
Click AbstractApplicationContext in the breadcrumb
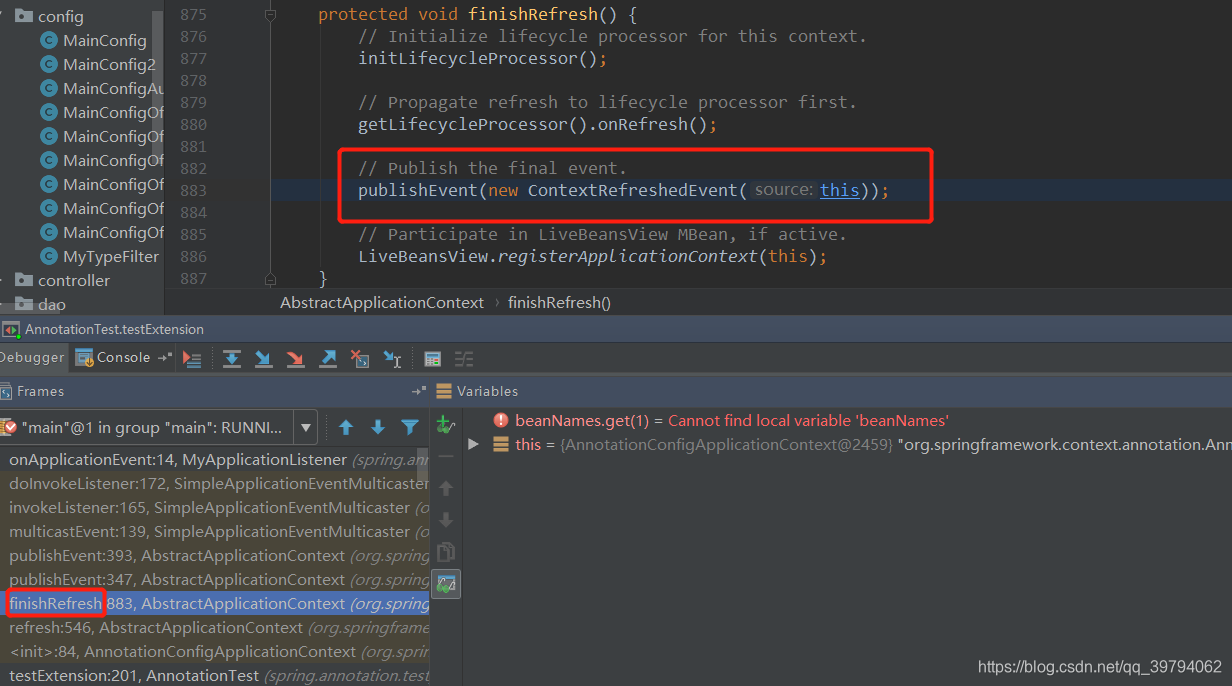tap(382, 302)
